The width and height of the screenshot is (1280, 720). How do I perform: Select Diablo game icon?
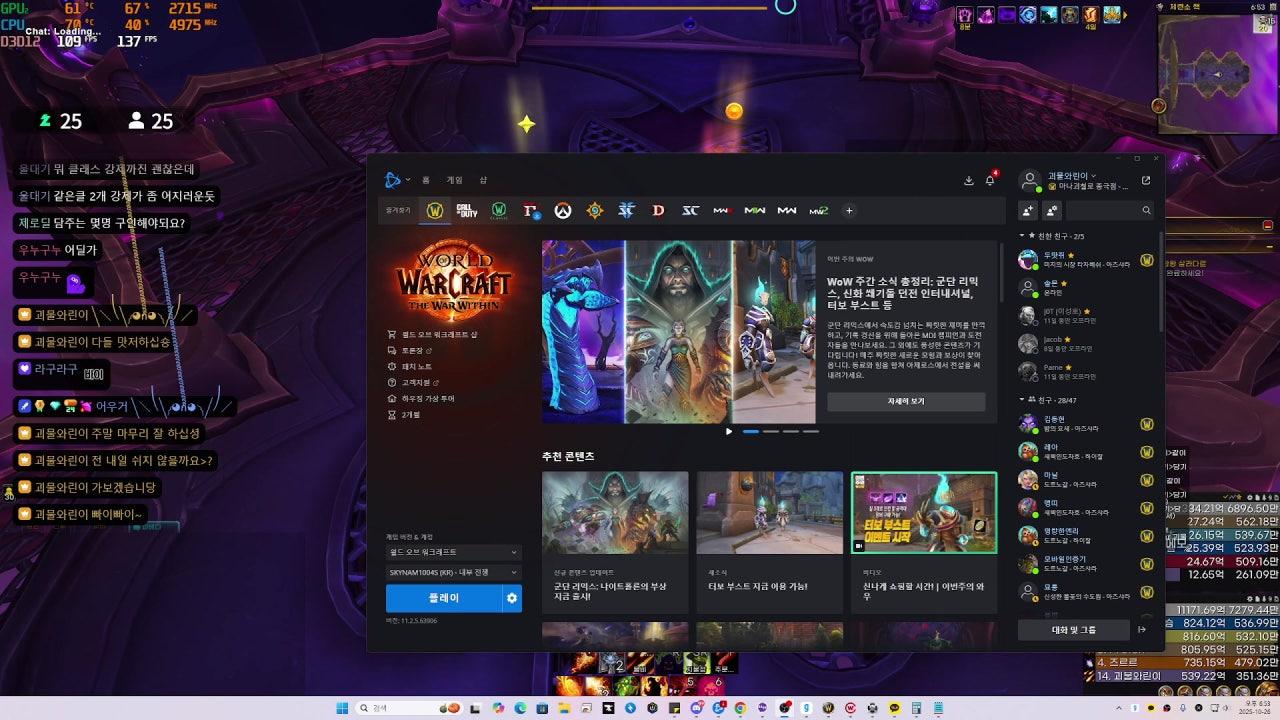[x=658, y=211]
